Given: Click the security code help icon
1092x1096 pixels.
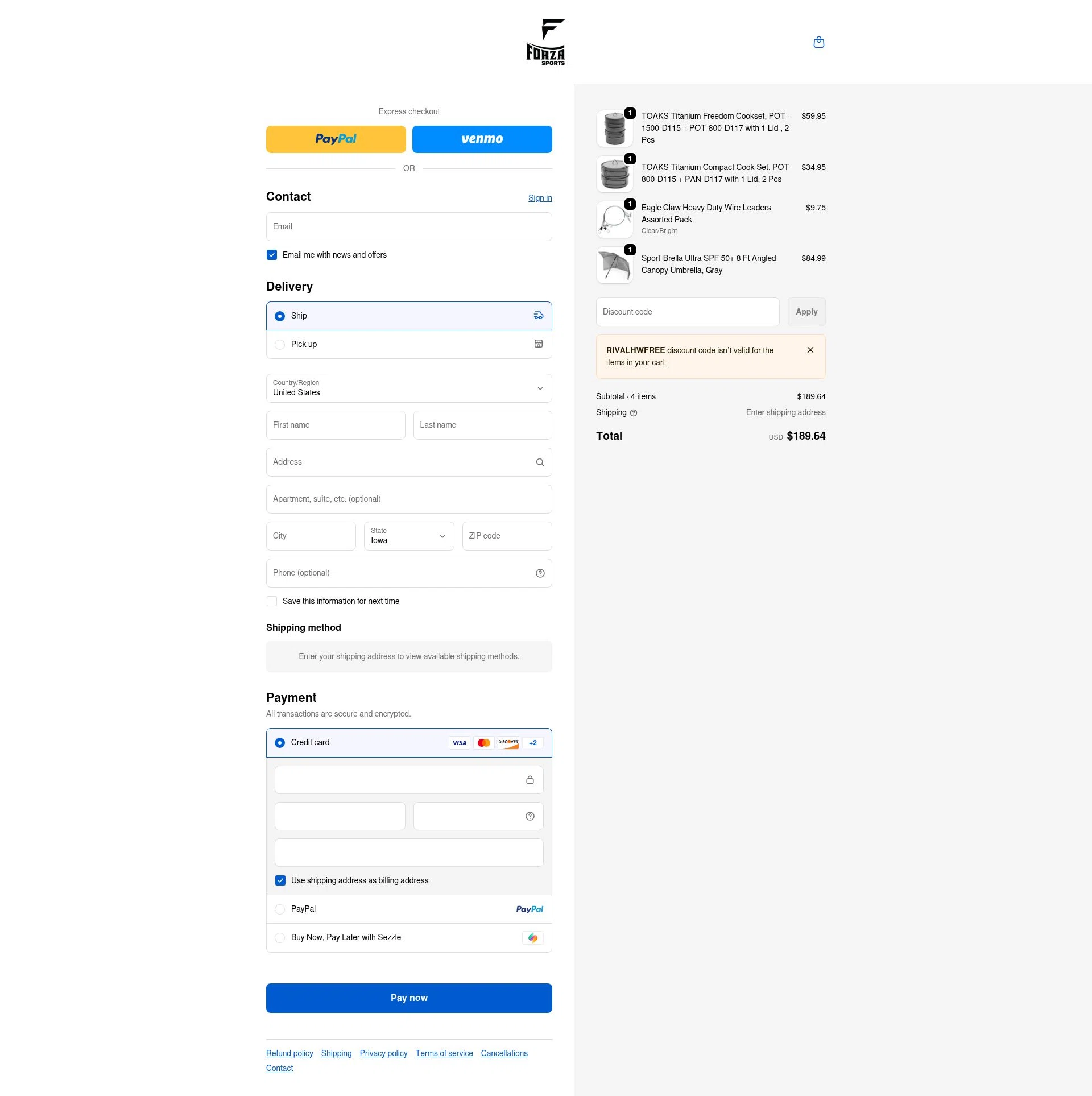Looking at the screenshot, I should pyautogui.click(x=530, y=816).
